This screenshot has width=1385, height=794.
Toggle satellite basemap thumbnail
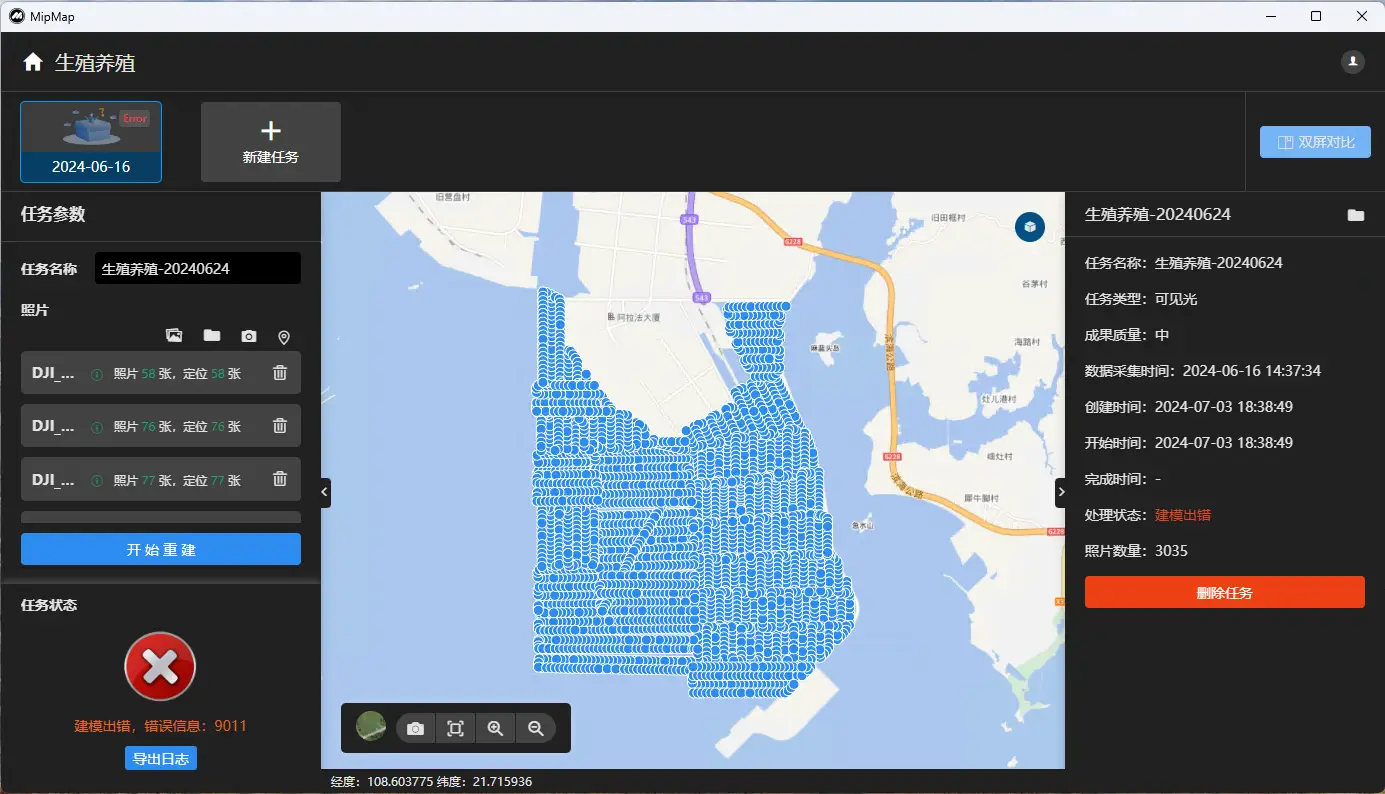[371, 727]
